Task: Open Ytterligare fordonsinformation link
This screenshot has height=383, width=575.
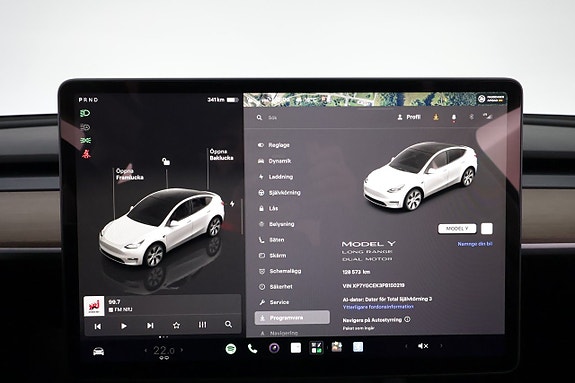Action: point(378,307)
